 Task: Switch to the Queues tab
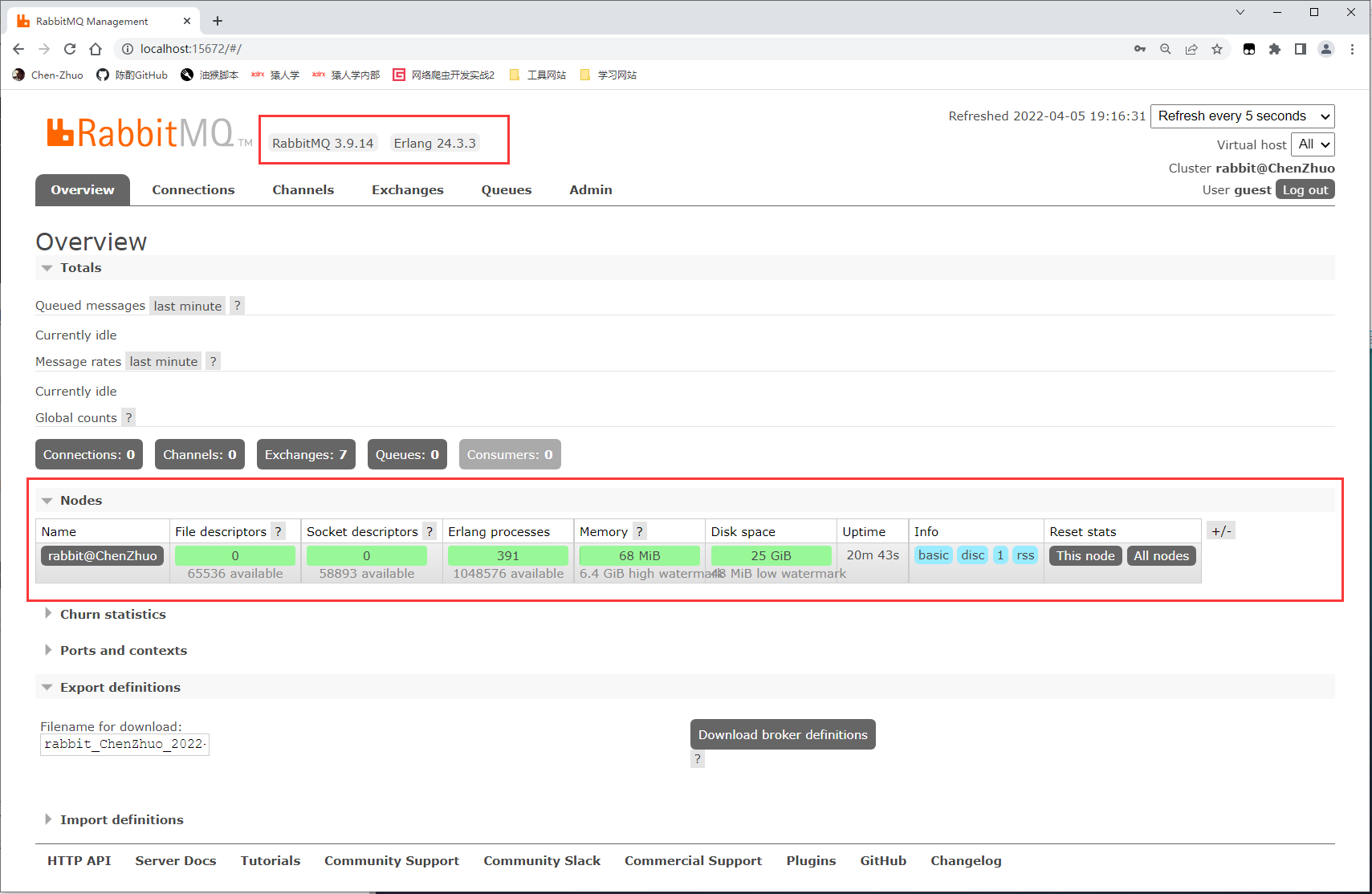(506, 190)
